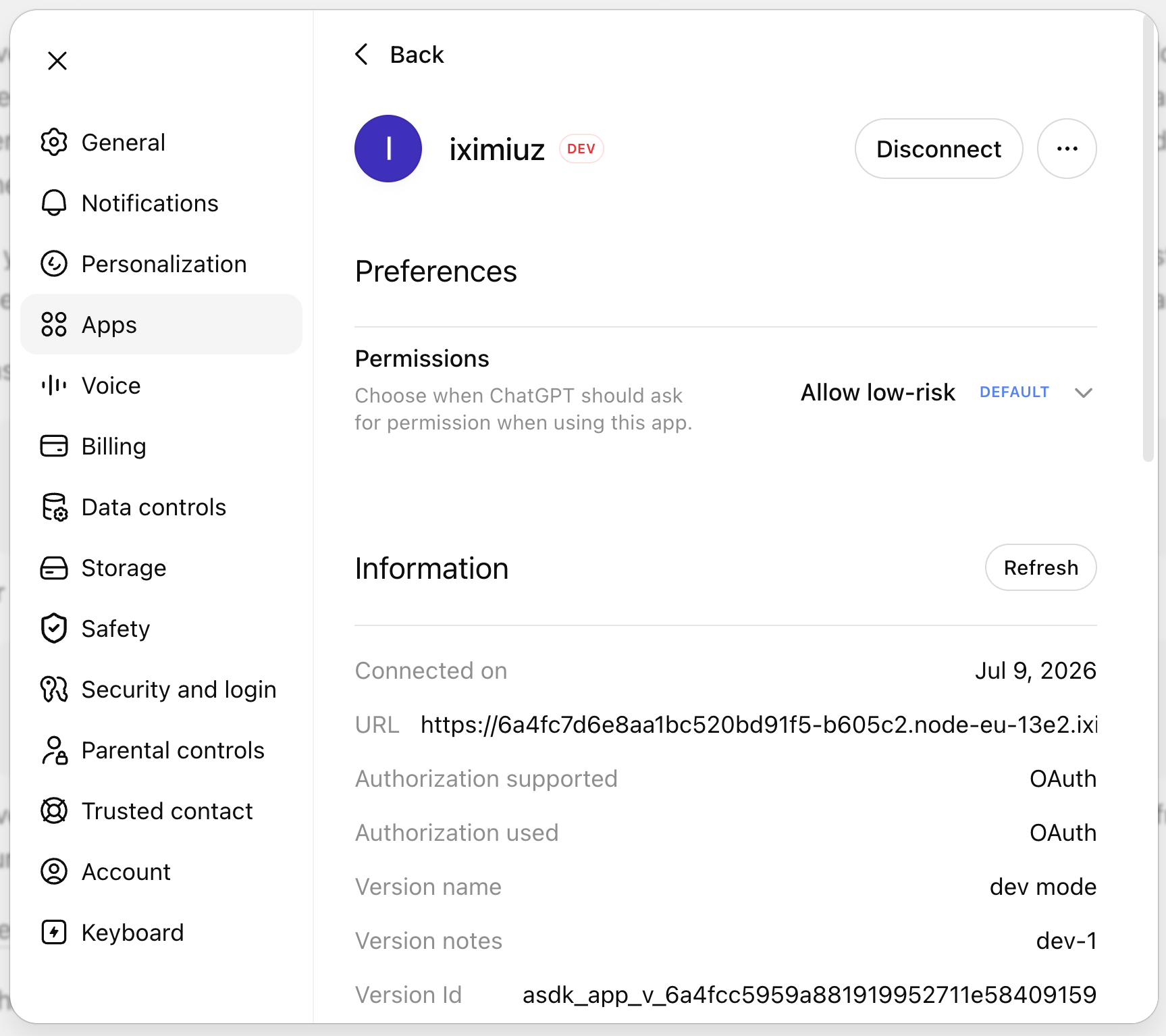The width and height of the screenshot is (1166, 1036).
Task: Click the Permissions heading
Action: click(x=422, y=359)
